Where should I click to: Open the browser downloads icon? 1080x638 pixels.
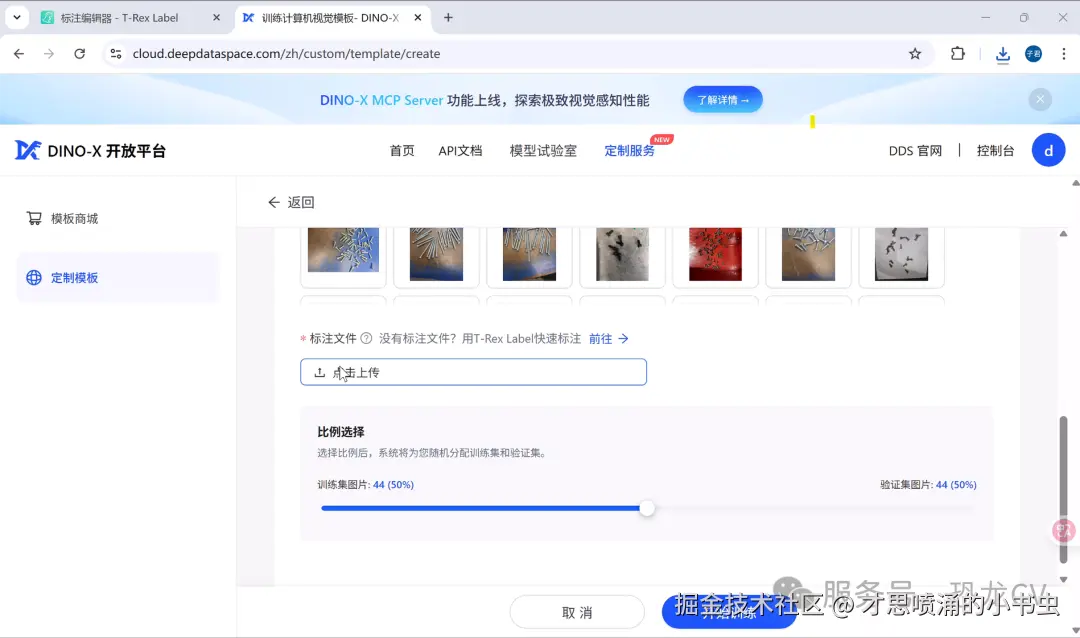(1002, 54)
